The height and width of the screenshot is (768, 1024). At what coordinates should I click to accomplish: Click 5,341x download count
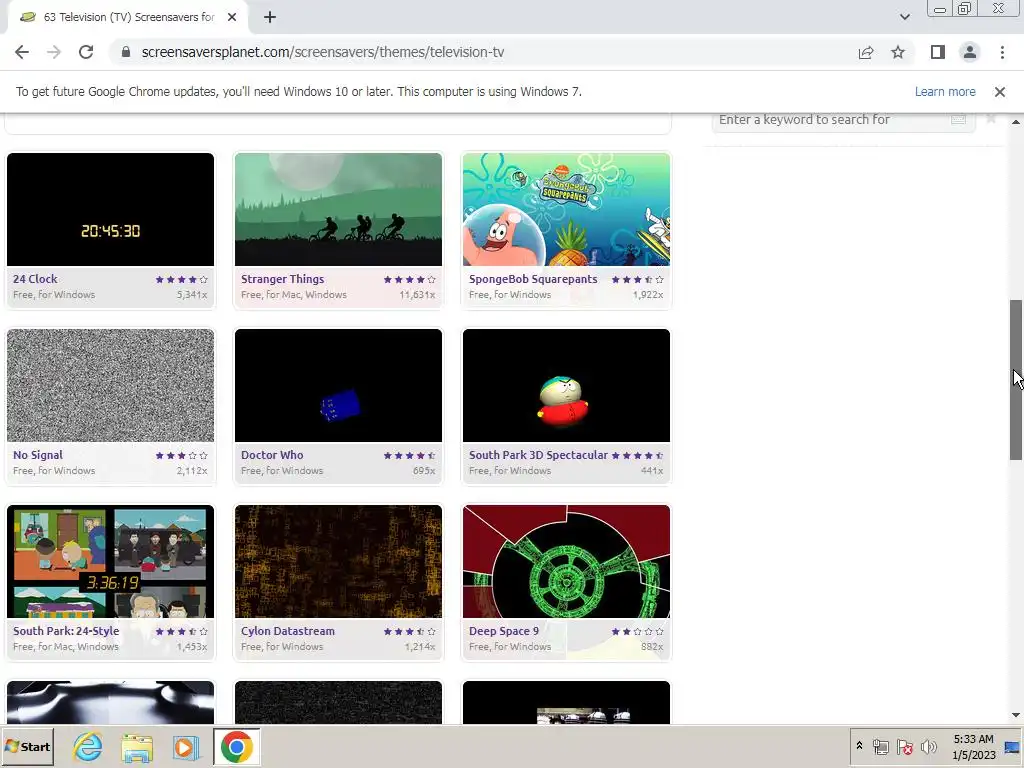[192, 295]
